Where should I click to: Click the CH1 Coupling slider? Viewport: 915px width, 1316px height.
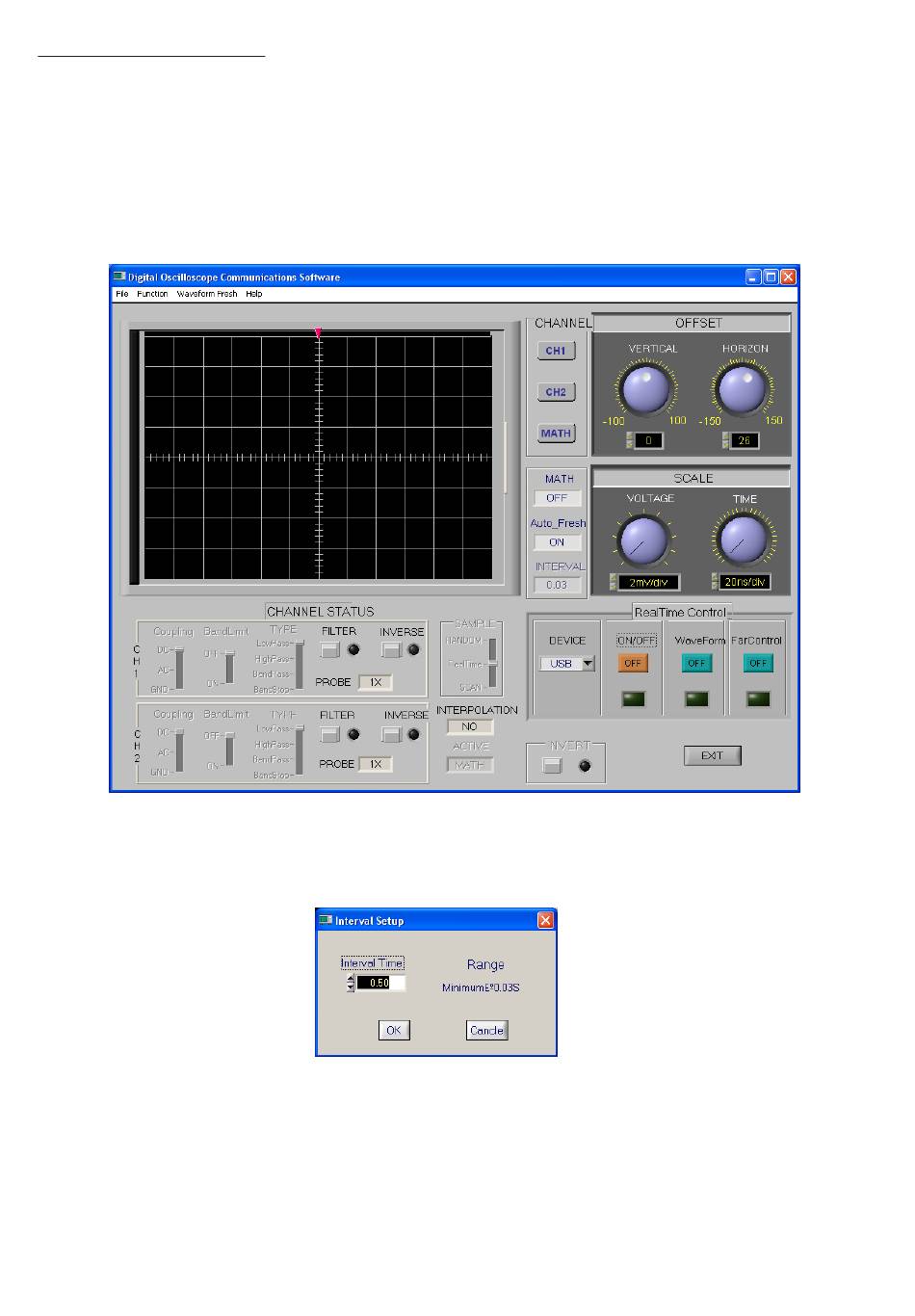[179, 669]
